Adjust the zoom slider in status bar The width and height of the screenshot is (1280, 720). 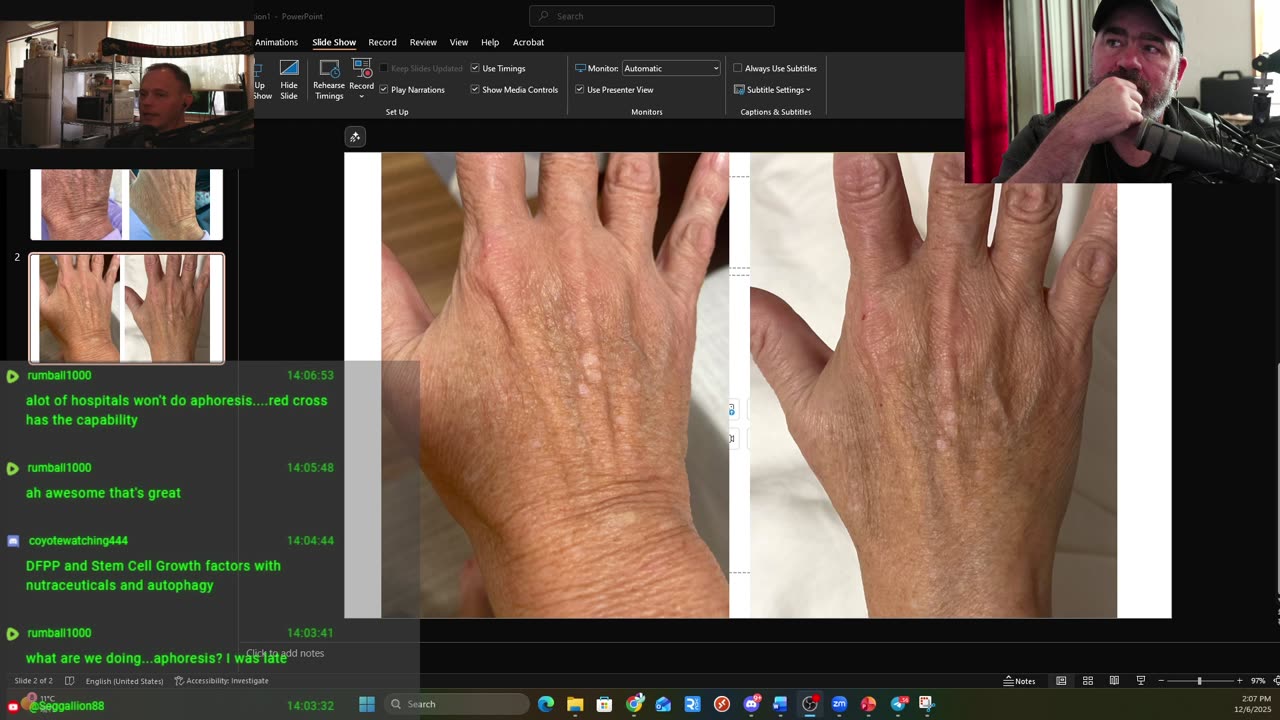tap(1200, 681)
